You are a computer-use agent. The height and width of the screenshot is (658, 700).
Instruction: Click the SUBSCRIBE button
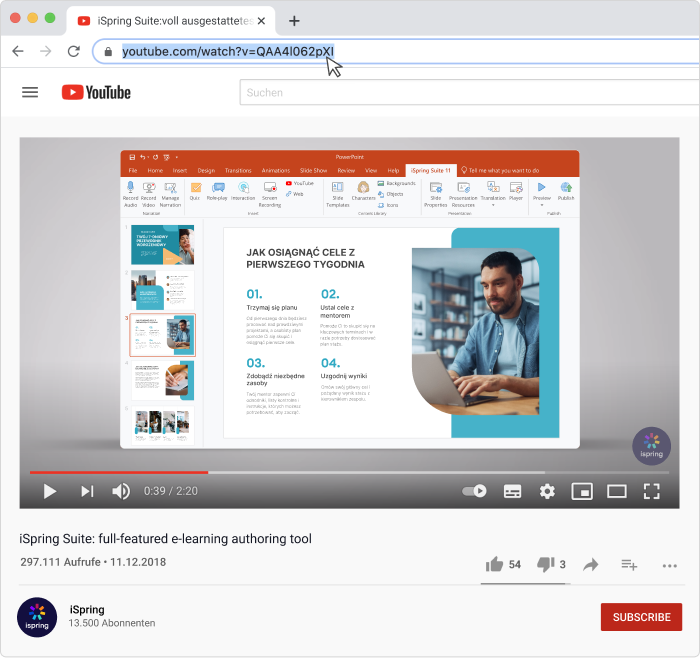[641, 617]
